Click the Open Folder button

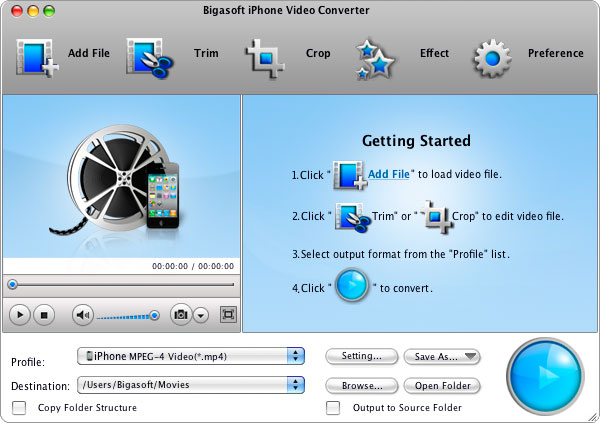coord(442,386)
